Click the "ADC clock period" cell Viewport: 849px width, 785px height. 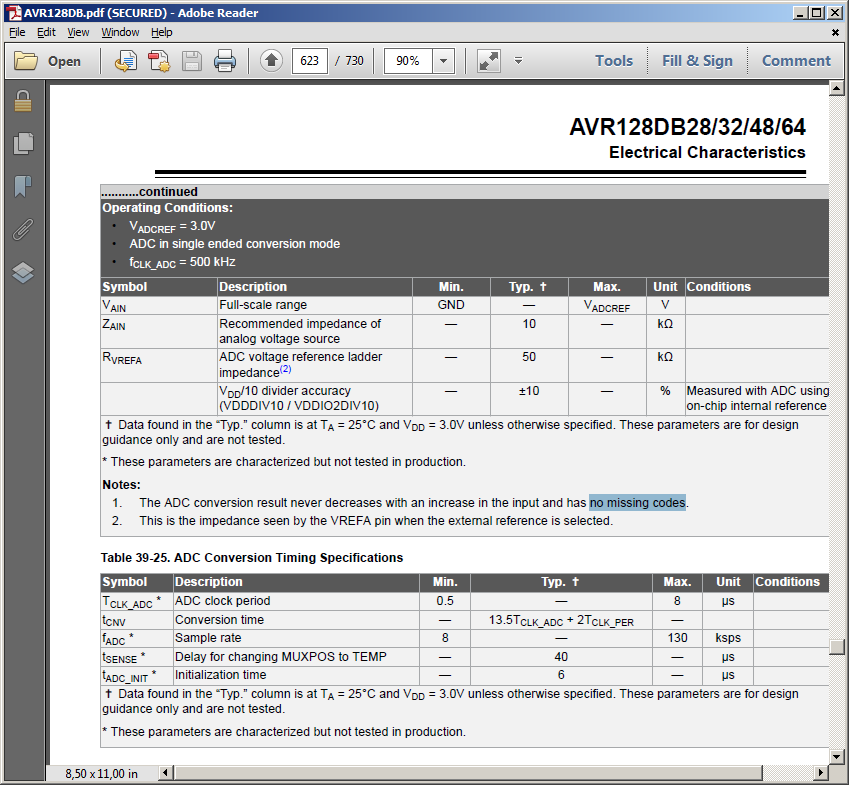(296, 601)
